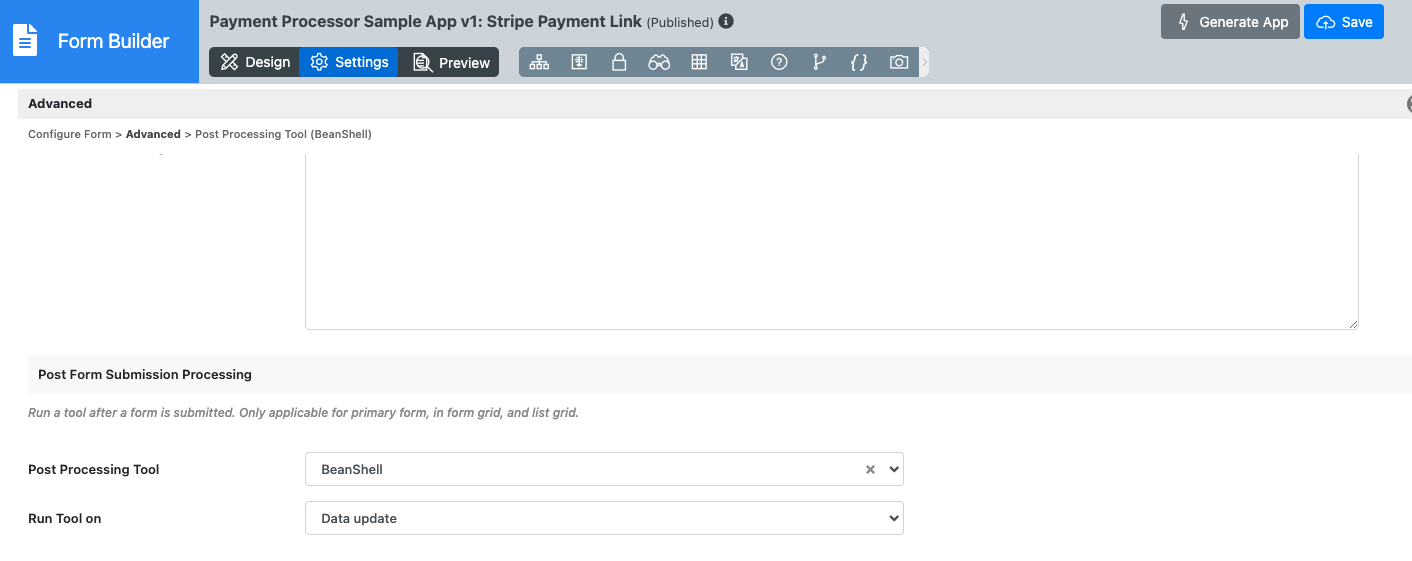Click the git branch icon
The height and width of the screenshot is (561, 1412).
tap(819, 62)
